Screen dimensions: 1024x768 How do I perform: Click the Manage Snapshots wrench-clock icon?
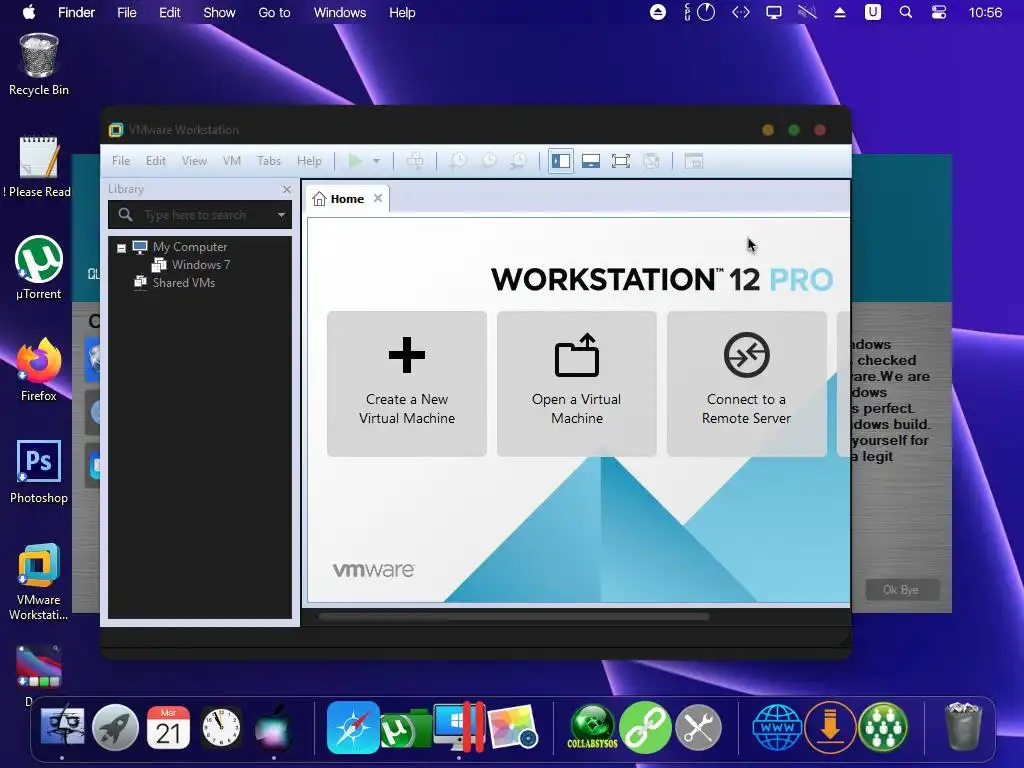[519, 161]
